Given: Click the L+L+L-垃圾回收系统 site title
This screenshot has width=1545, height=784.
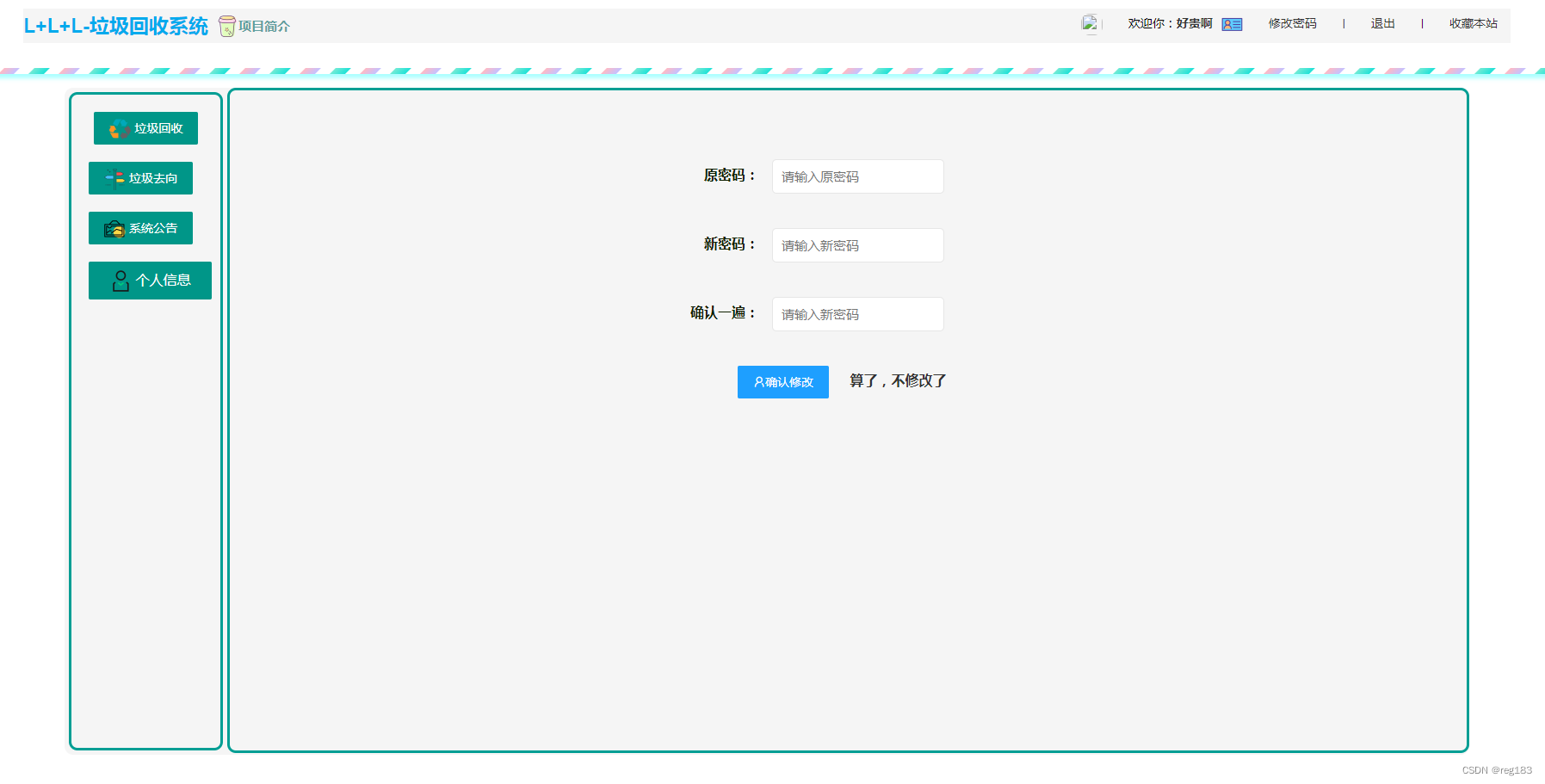Looking at the screenshot, I should (116, 26).
